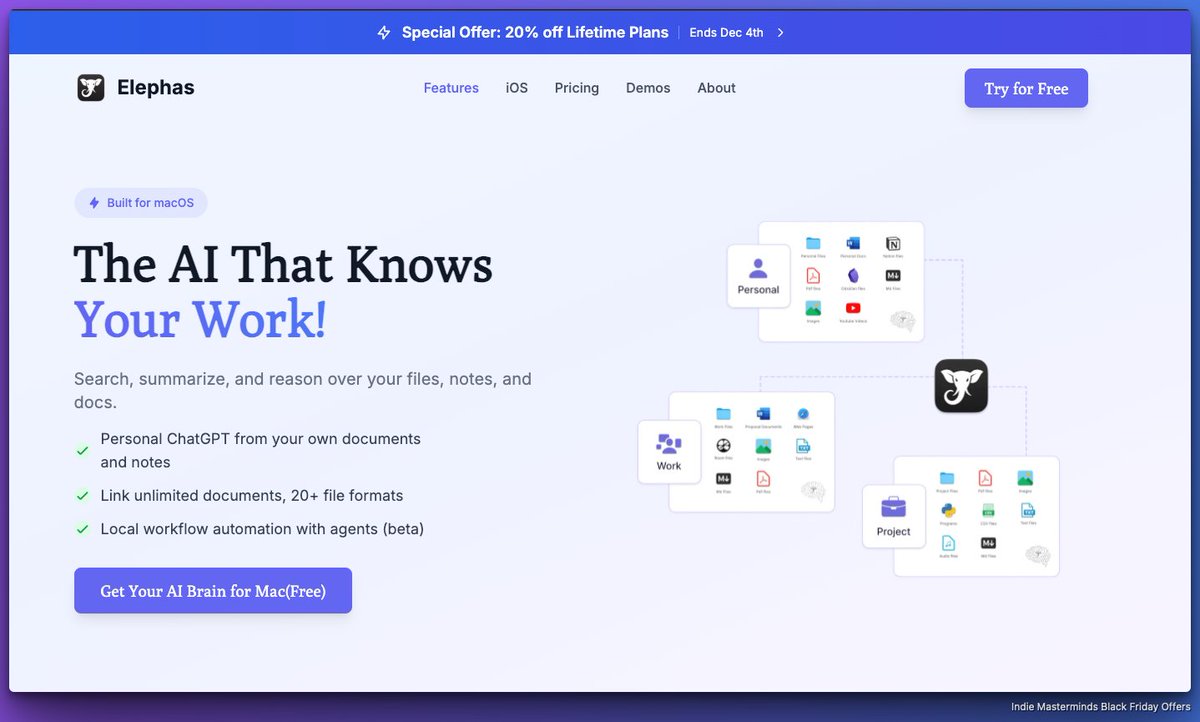Click the 'Your Work!' purple heading

pos(200,319)
